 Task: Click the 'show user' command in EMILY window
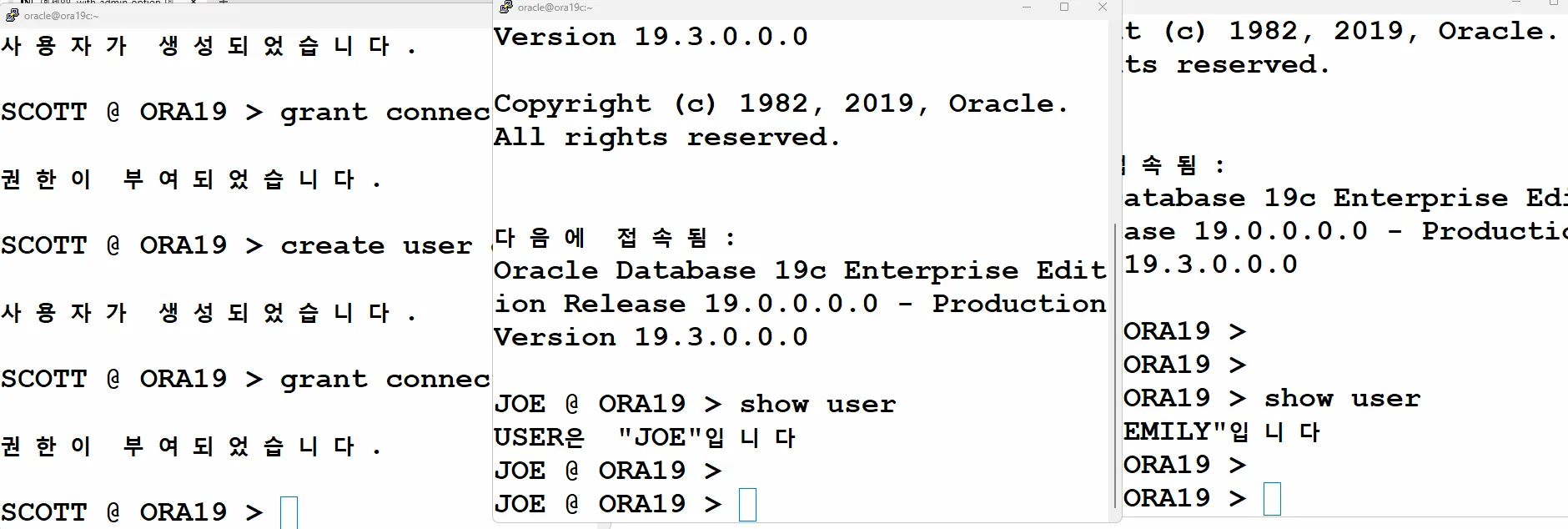click(x=1342, y=399)
